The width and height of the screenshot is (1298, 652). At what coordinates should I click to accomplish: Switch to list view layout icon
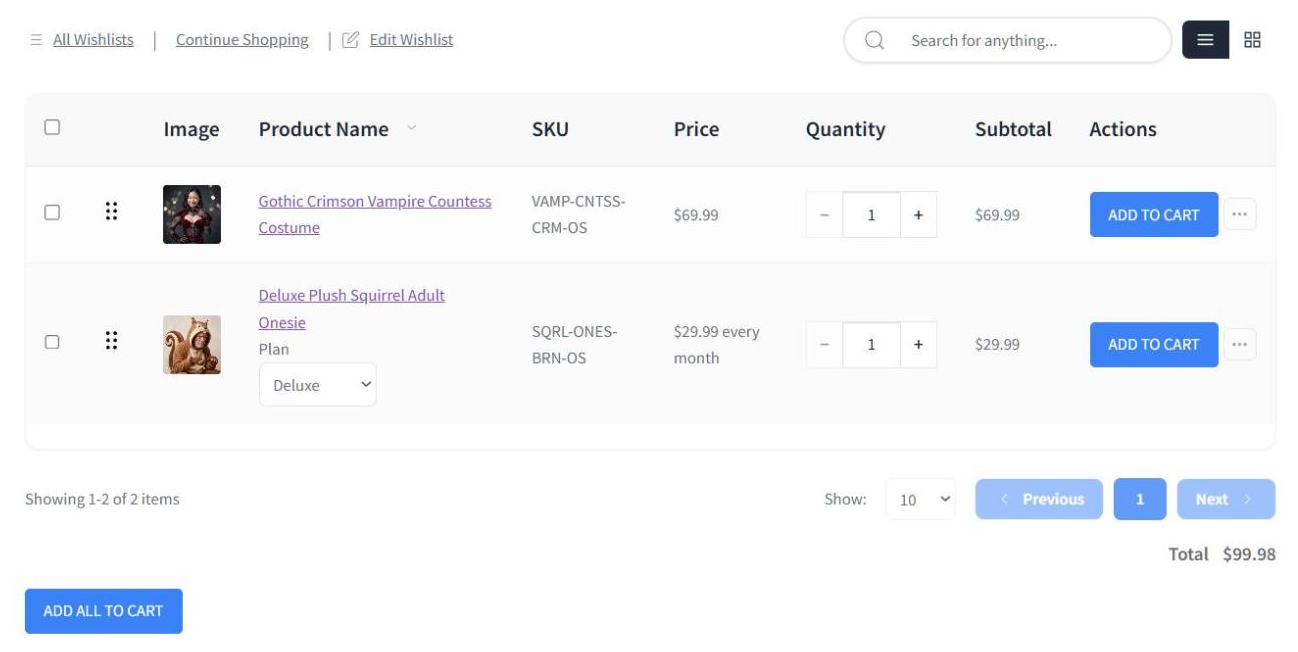click(1205, 40)
